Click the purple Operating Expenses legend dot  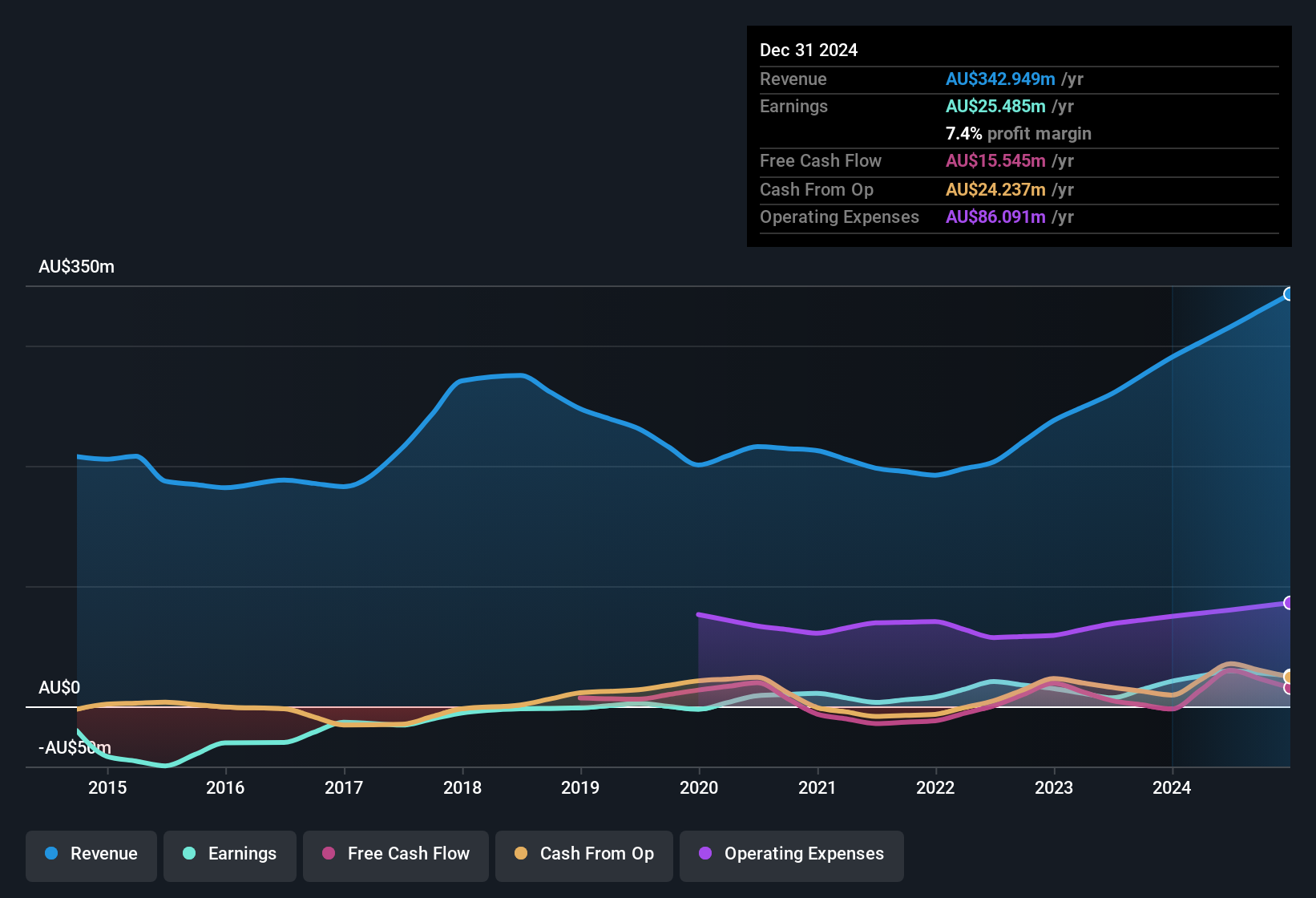pyautogui.click(x=704, y=854)
